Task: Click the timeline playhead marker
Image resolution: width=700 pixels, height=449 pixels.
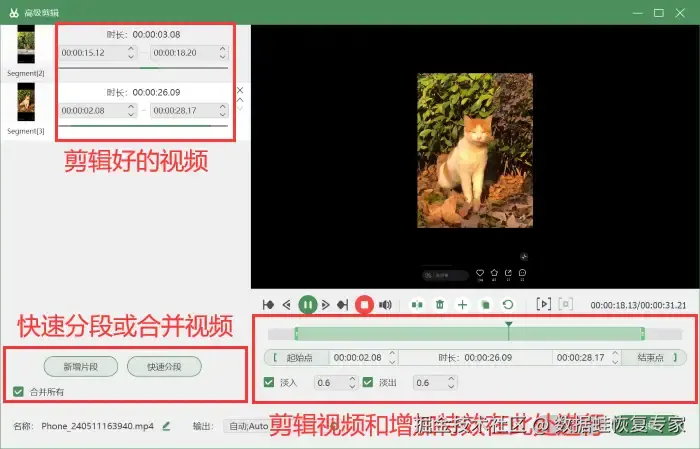Action: pyautogui.click(x=508, y=324)
